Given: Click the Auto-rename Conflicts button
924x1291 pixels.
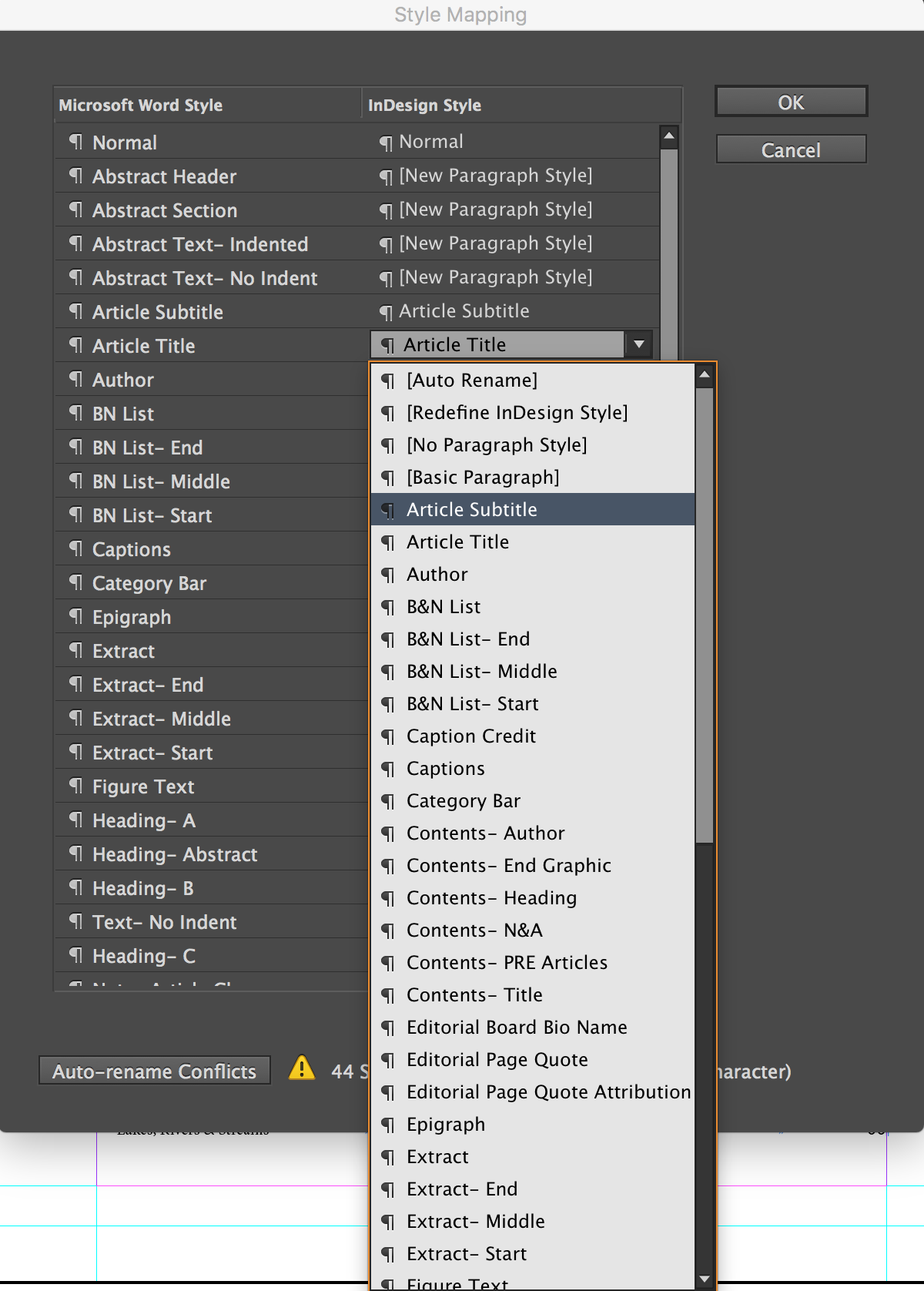Looking at the screenshot, I should tap(155, 1071).
